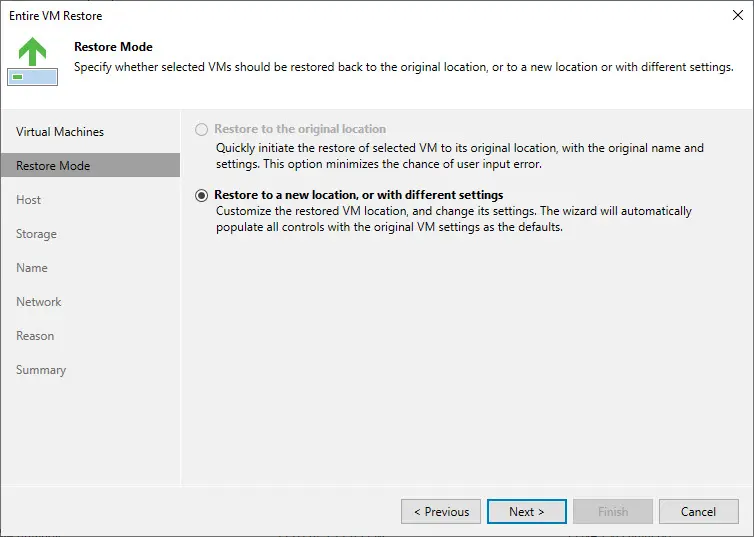Click the 'Restore to the original location' label
The height and width of the screenshot is (537, 754).
(300, 129)
